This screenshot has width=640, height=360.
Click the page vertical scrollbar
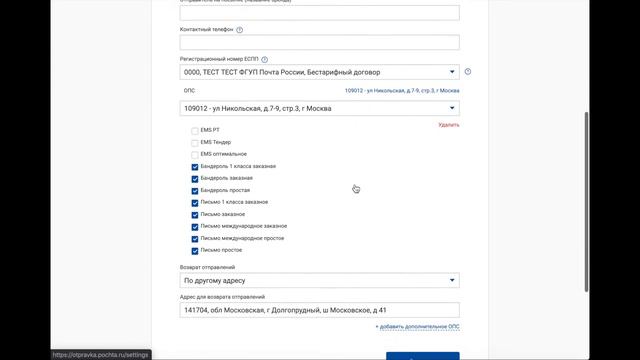587,202
